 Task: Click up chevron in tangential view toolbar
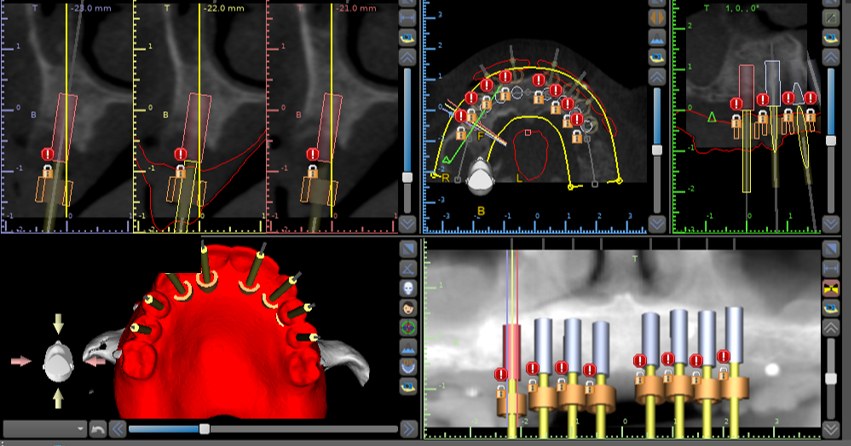[831, 57]
